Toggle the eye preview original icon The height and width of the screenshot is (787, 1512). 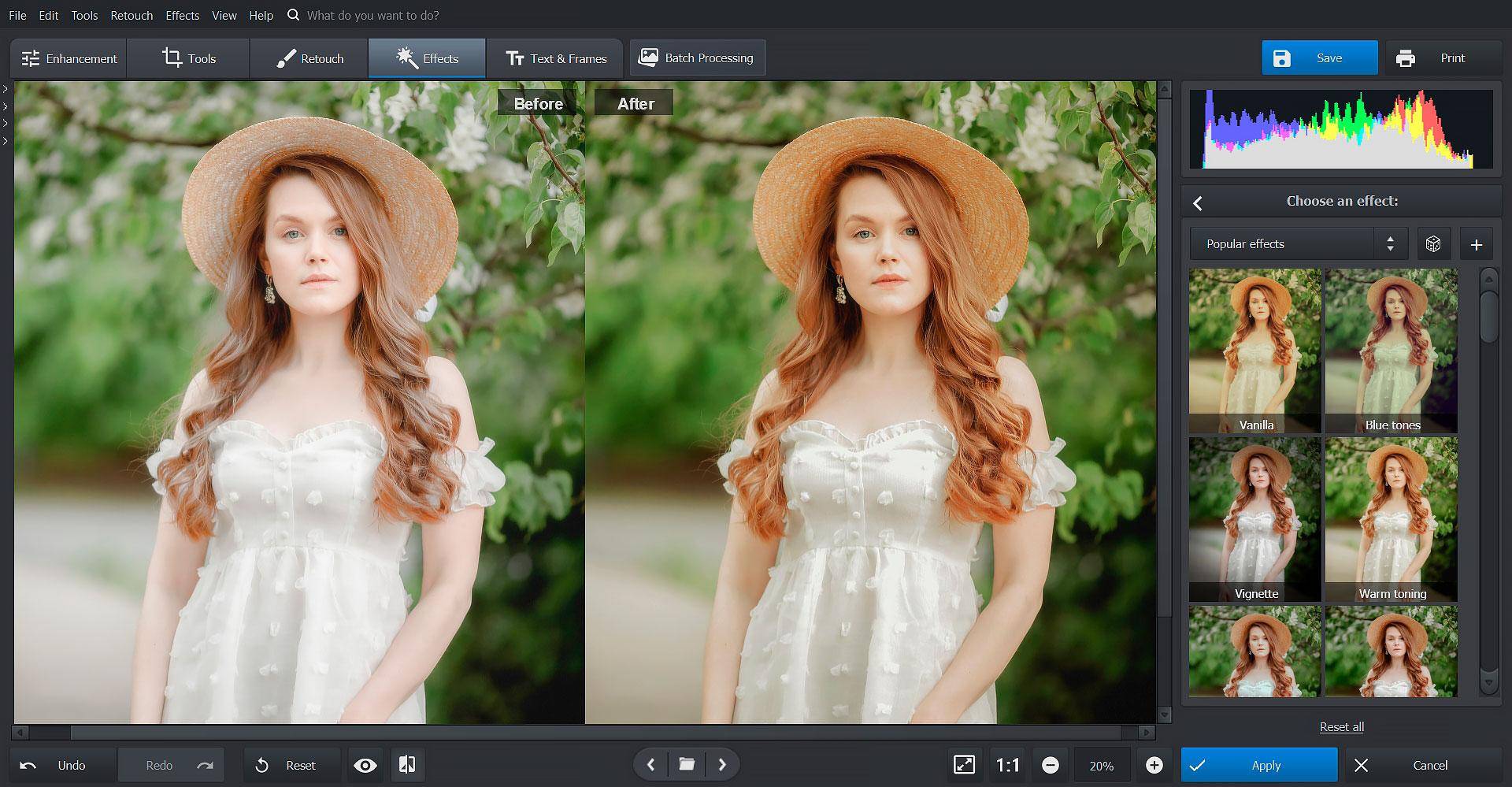coord(365,765)
